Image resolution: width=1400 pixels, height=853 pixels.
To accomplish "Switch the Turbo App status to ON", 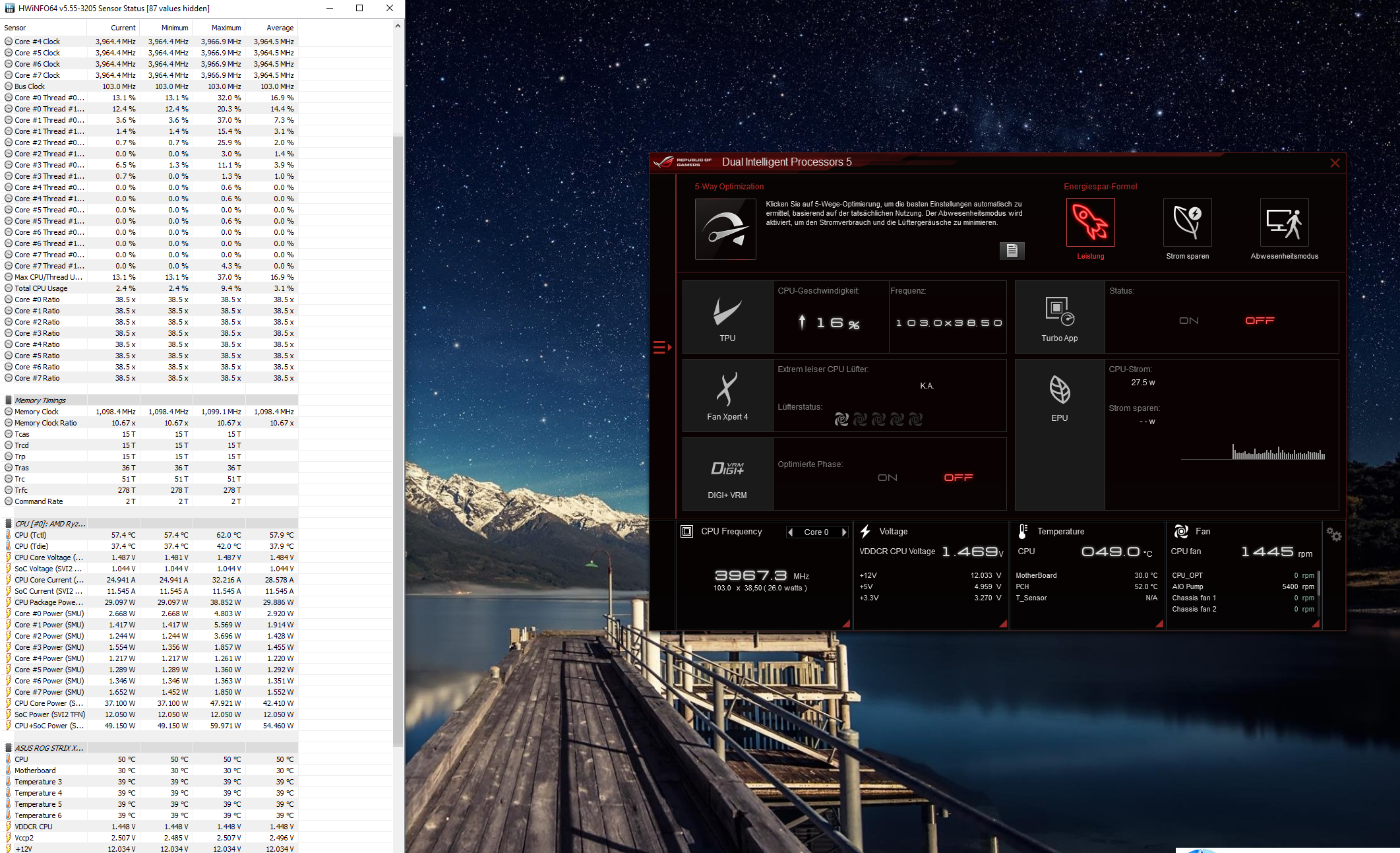I will click(1188, 321).
